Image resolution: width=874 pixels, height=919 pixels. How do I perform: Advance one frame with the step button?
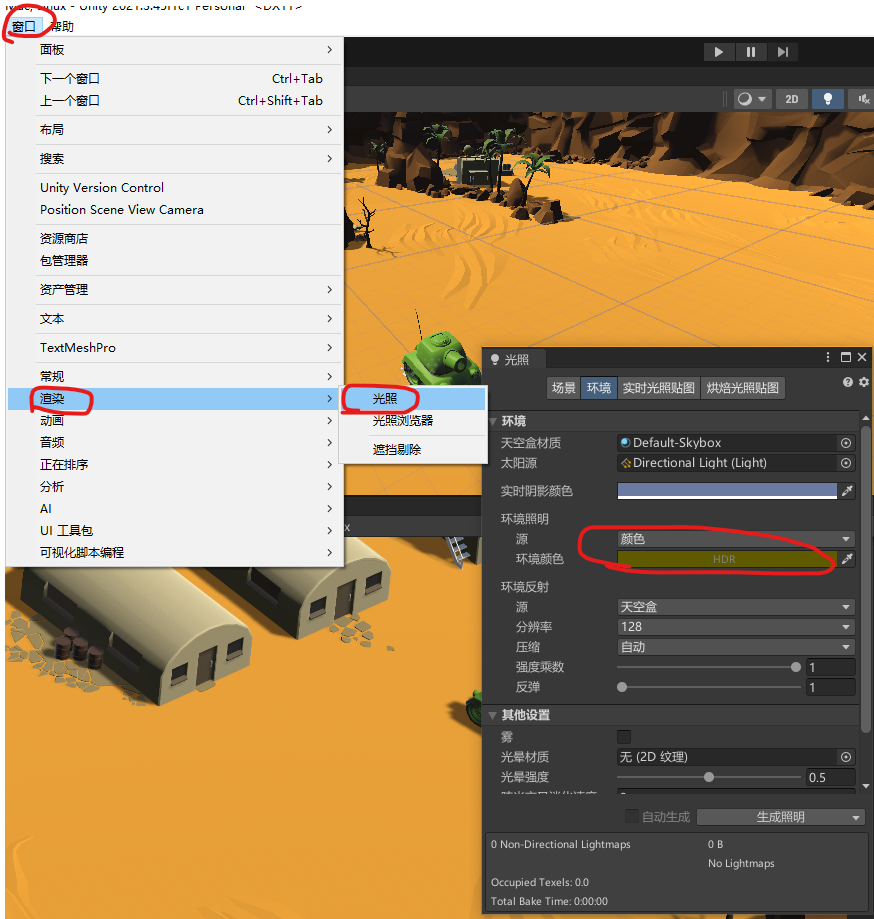pyautogui.click(x=783, y=52)
